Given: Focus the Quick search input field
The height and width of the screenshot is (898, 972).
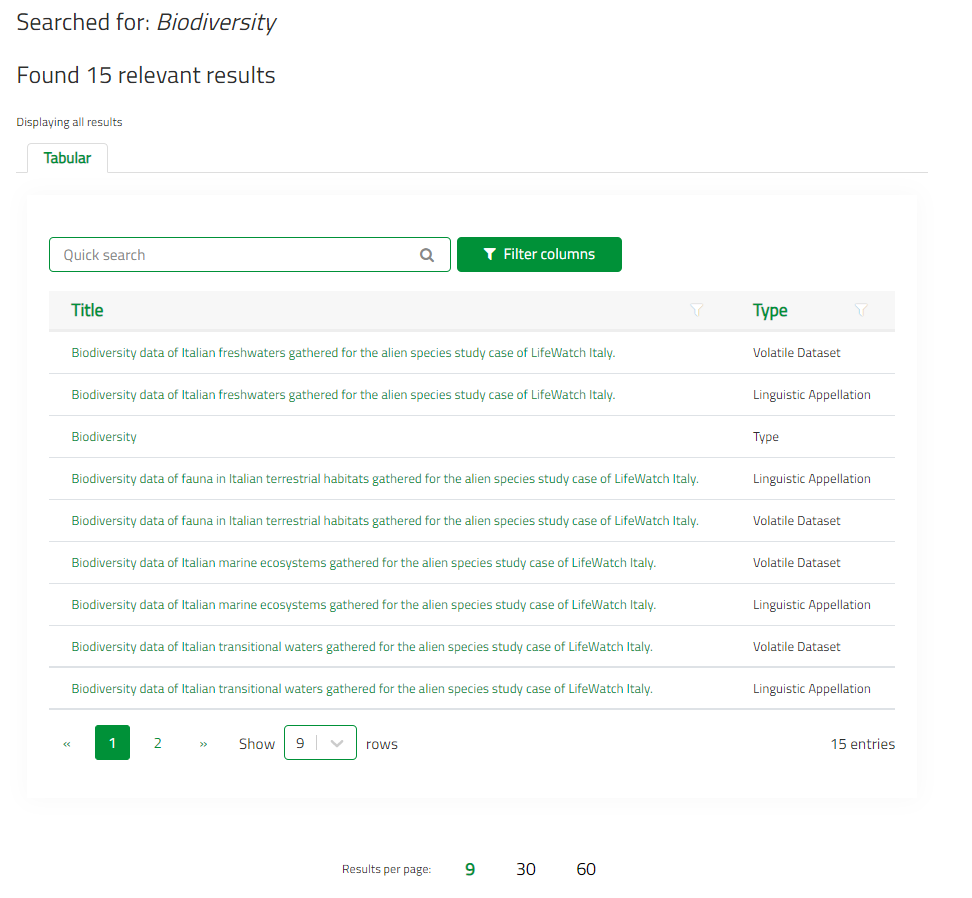Looking at the screenshot, I should (235, 255).
